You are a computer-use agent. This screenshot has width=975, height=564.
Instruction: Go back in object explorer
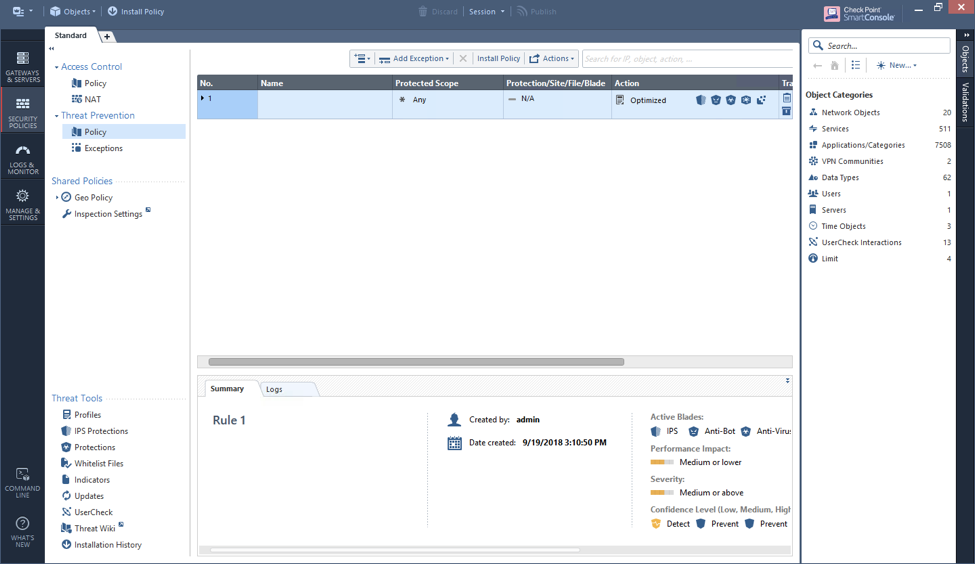click(817, 65)
